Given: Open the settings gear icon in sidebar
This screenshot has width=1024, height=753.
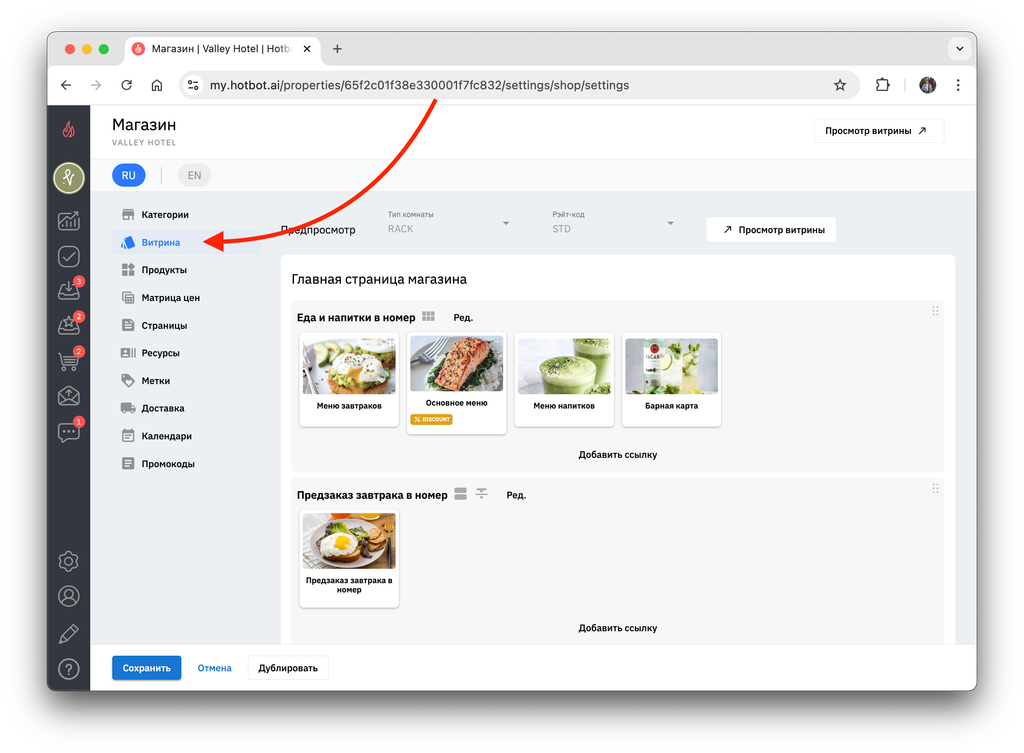Looking at the screenshot, I should (x=69, y=561).
